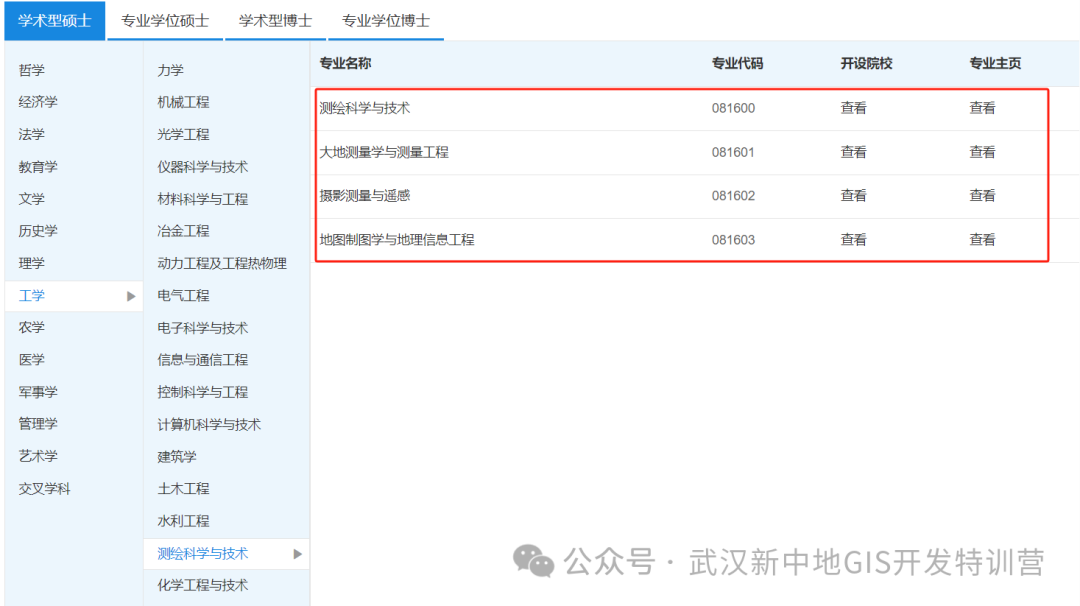This screenshot has height=606, width=1080.
Task: Switch to the 学术型硕士 tab
Action: click(x=54, y=21)
